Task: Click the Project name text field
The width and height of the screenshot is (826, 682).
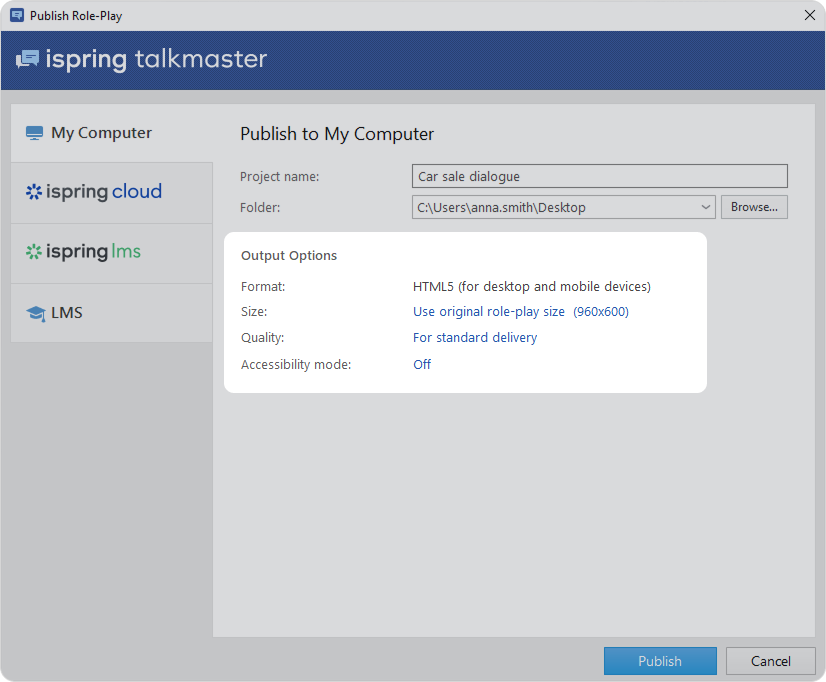Action: pyautogui.click(x=599, y=176)
